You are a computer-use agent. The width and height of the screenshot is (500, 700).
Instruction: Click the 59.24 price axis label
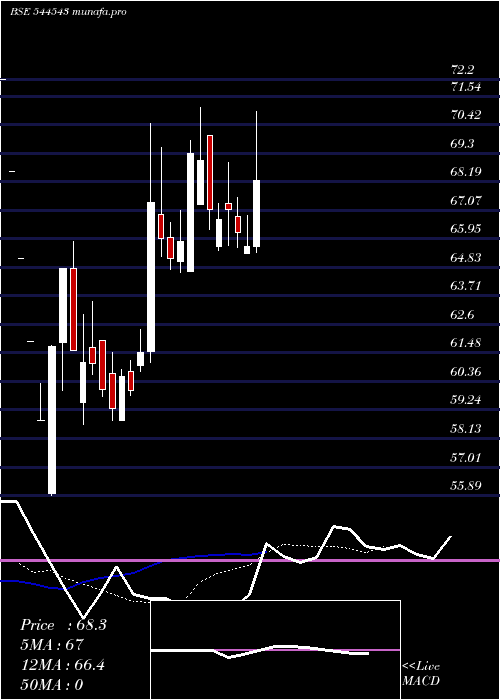[x=466, y=400]
